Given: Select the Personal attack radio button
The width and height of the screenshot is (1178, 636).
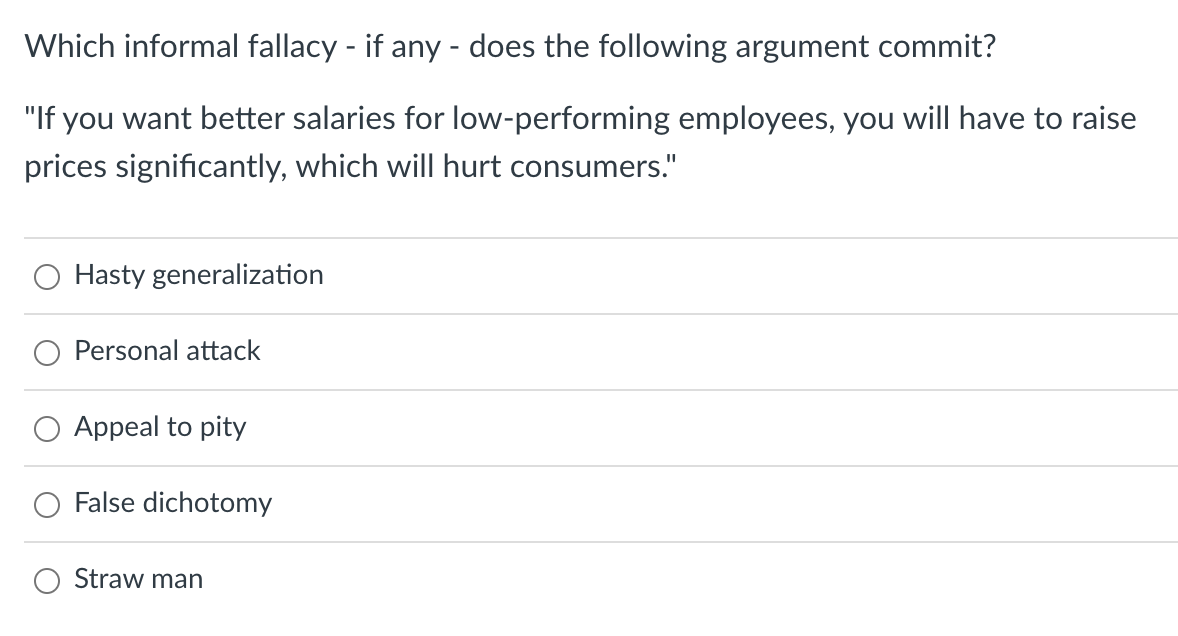Looking at the screenshot, I should pyautogui.click(x=46, y=353).
